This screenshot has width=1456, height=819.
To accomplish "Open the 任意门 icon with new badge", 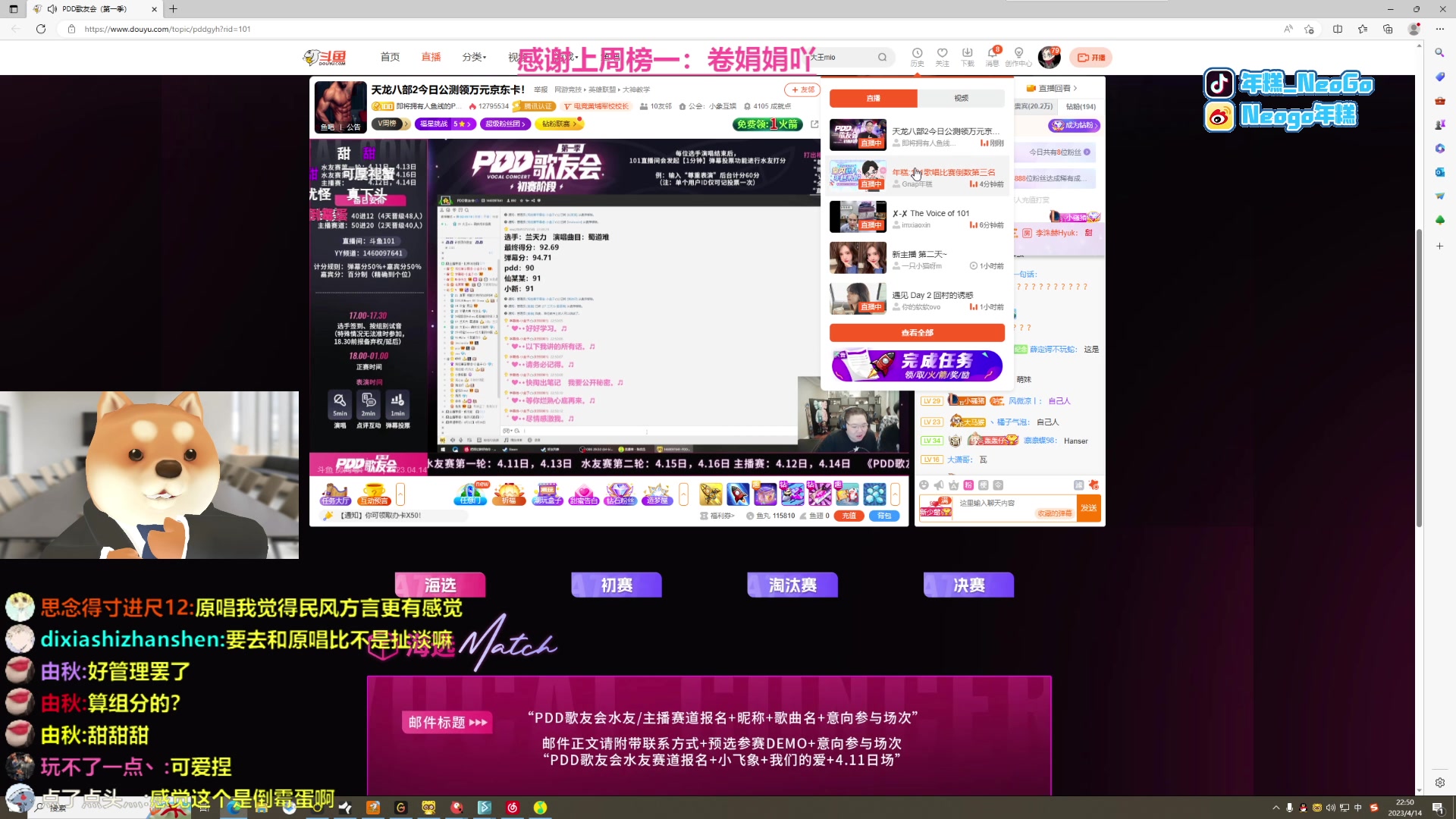I will [x=470, y=494].
